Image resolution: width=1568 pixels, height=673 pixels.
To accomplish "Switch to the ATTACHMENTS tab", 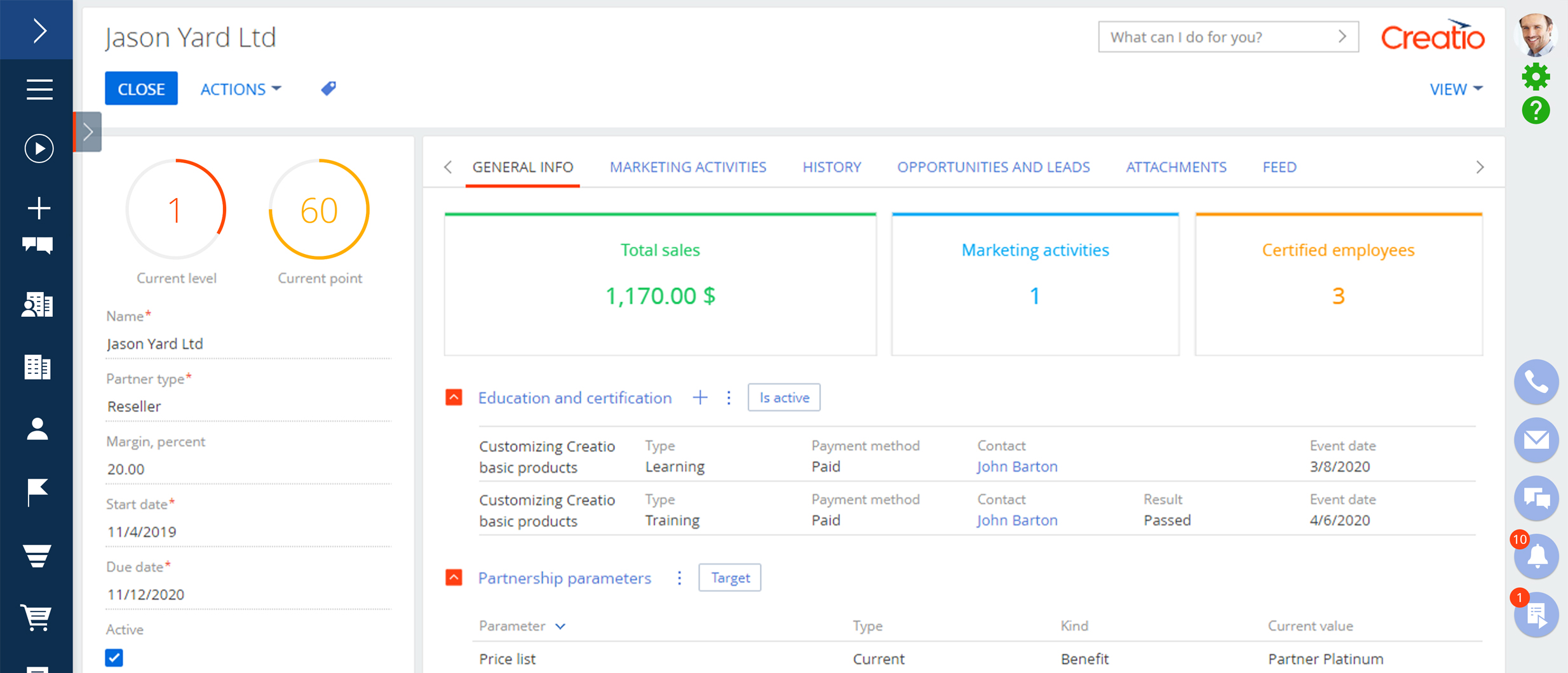I will 1176,167.
